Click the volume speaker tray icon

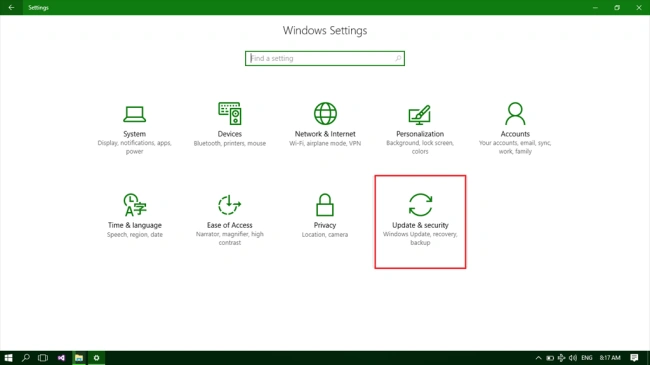click(573, 358)
